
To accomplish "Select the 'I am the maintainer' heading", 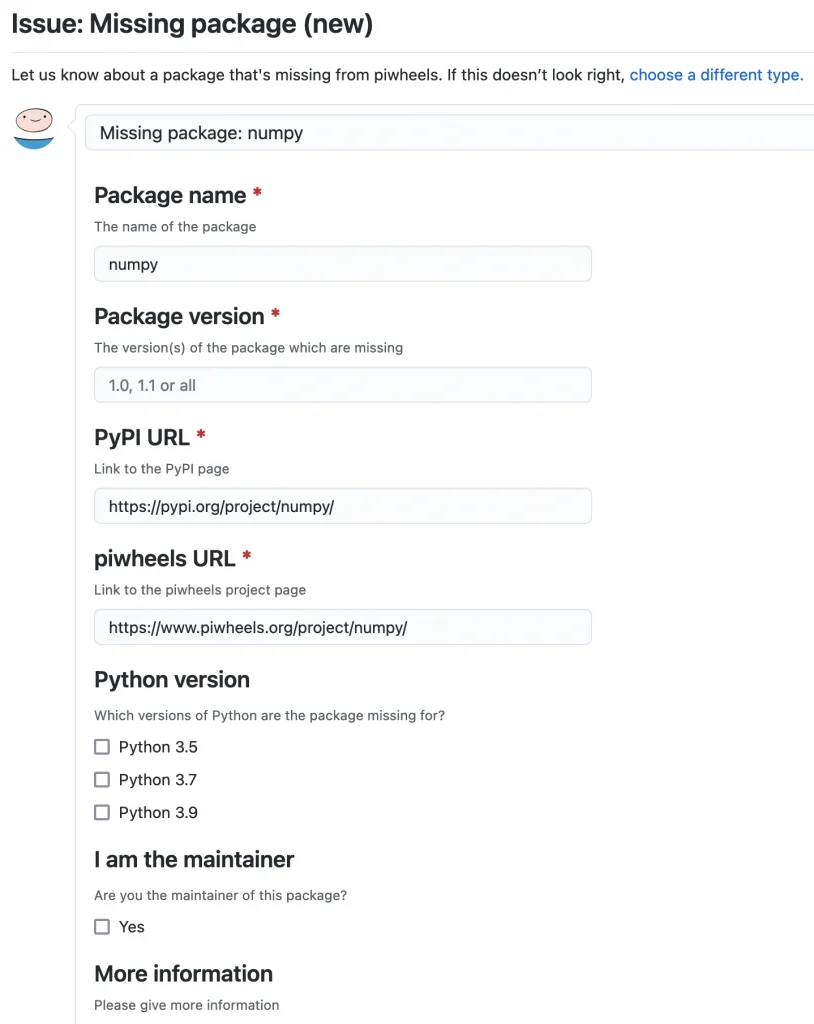I will click(x=194, y=859).
